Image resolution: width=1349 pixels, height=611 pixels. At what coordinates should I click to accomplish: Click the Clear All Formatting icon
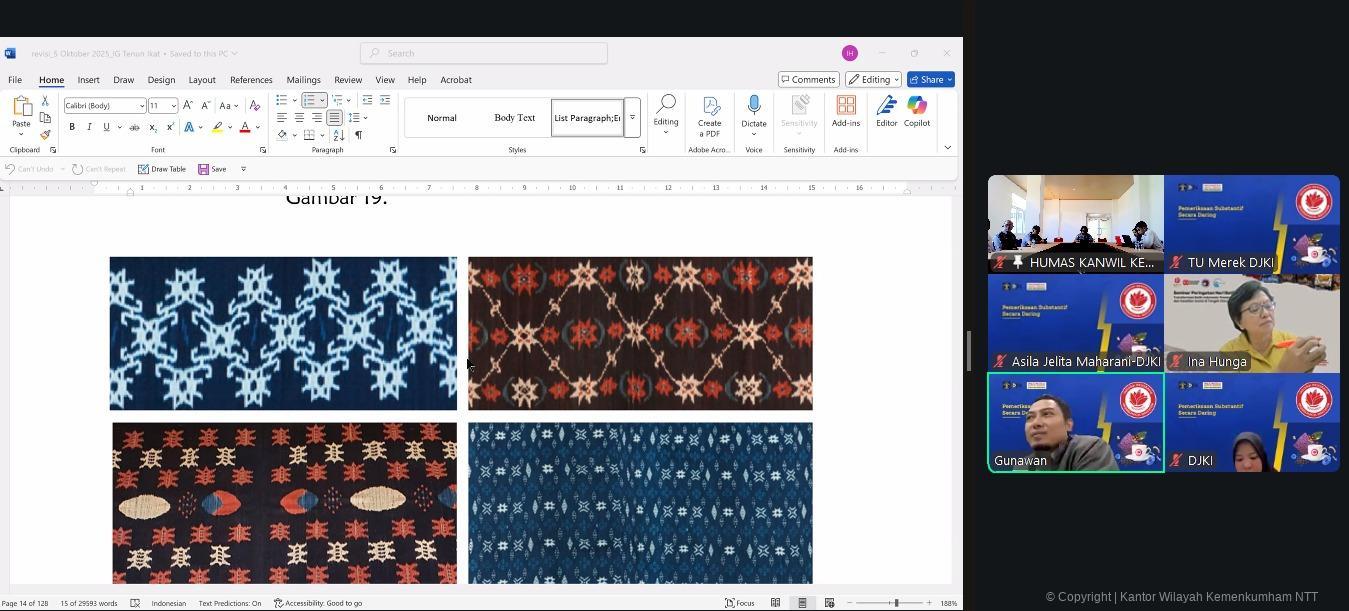pyautogui.click(x=254, y=106)
